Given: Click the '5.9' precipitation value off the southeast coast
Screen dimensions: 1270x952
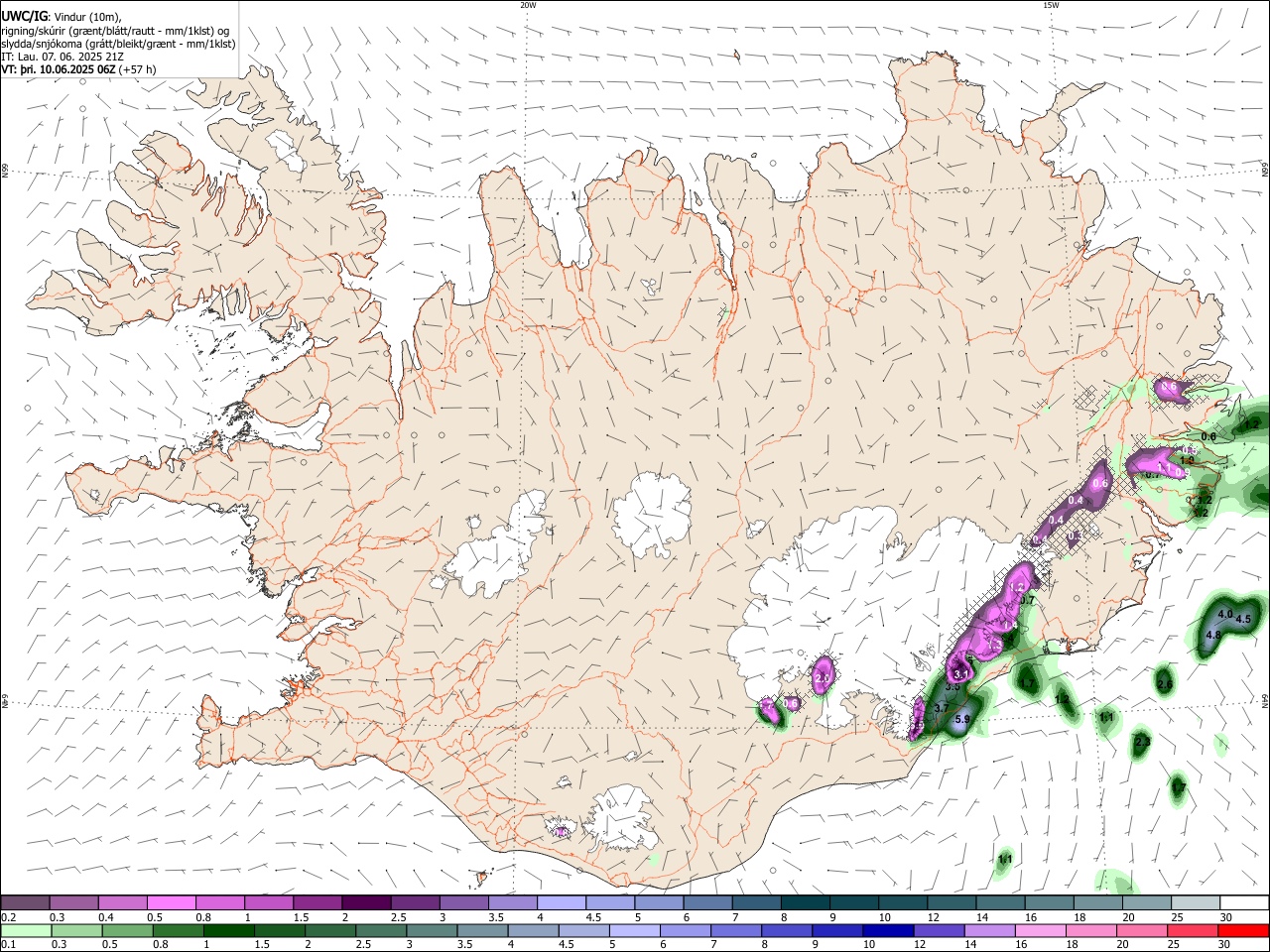Looking at the screenshot, I should [962, 720].
